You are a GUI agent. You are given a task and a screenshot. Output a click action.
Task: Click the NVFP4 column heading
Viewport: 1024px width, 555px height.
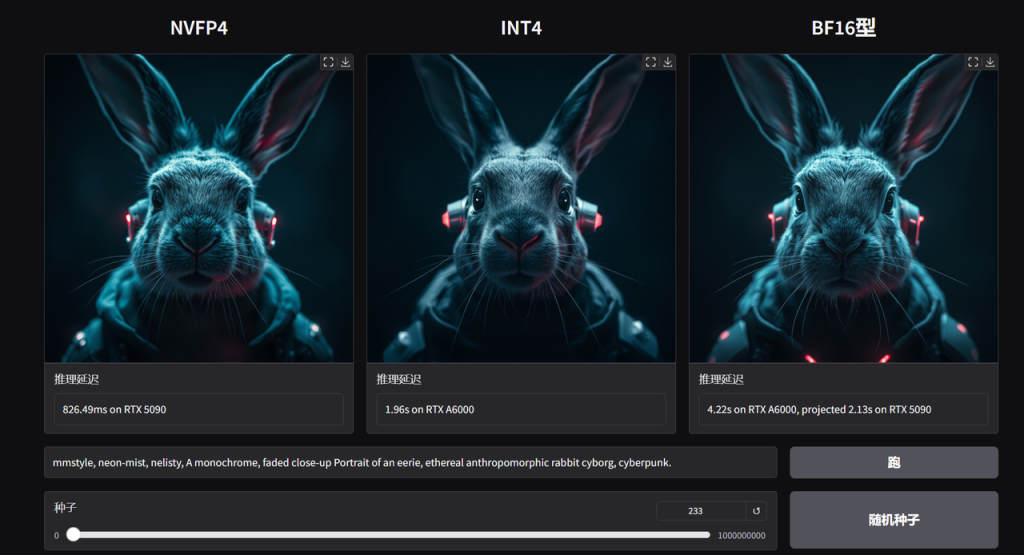pos(198,28)
